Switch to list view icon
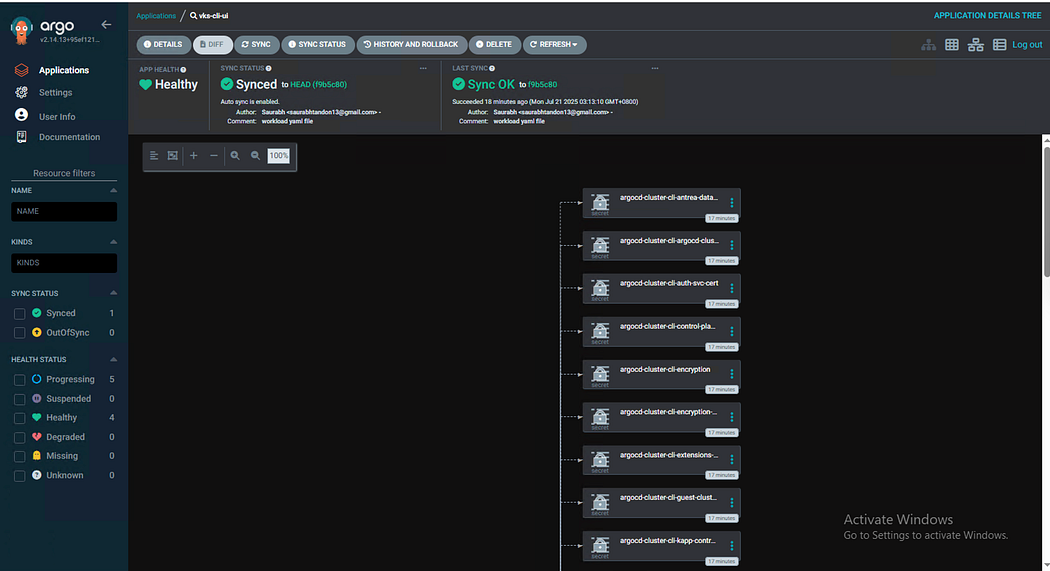The height and width of the screenshot is (571, 1050). click(x=999, y=45)
